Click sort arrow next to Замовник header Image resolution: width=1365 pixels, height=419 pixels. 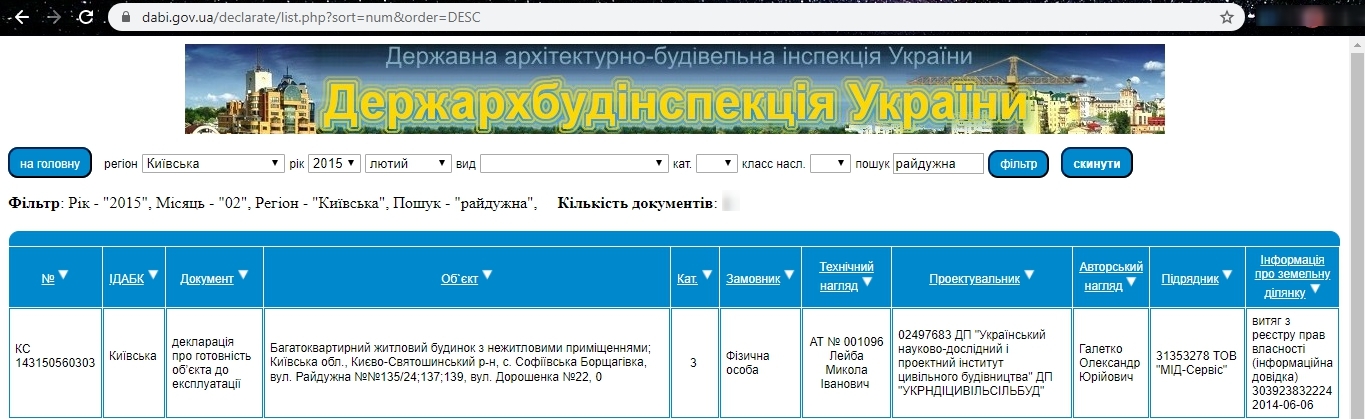tap(790, 274)
